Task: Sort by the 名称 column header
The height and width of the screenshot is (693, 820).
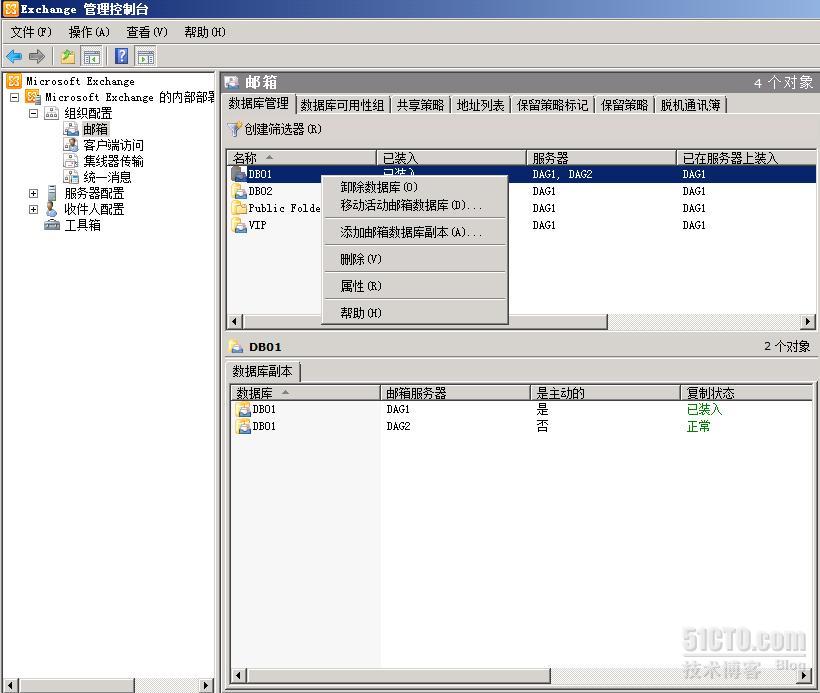Action: pos(302,157)
